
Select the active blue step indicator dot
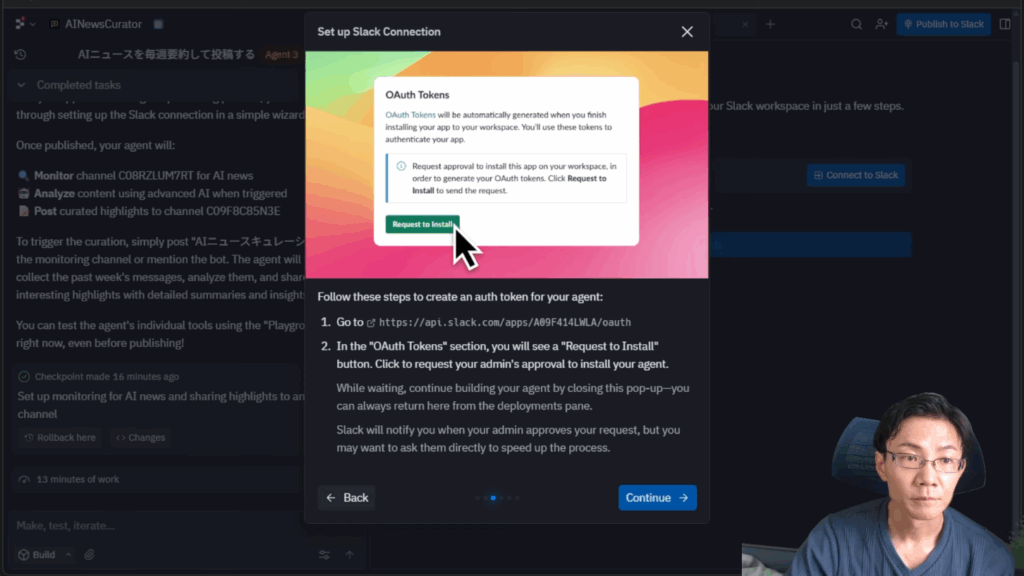point(493,498)
